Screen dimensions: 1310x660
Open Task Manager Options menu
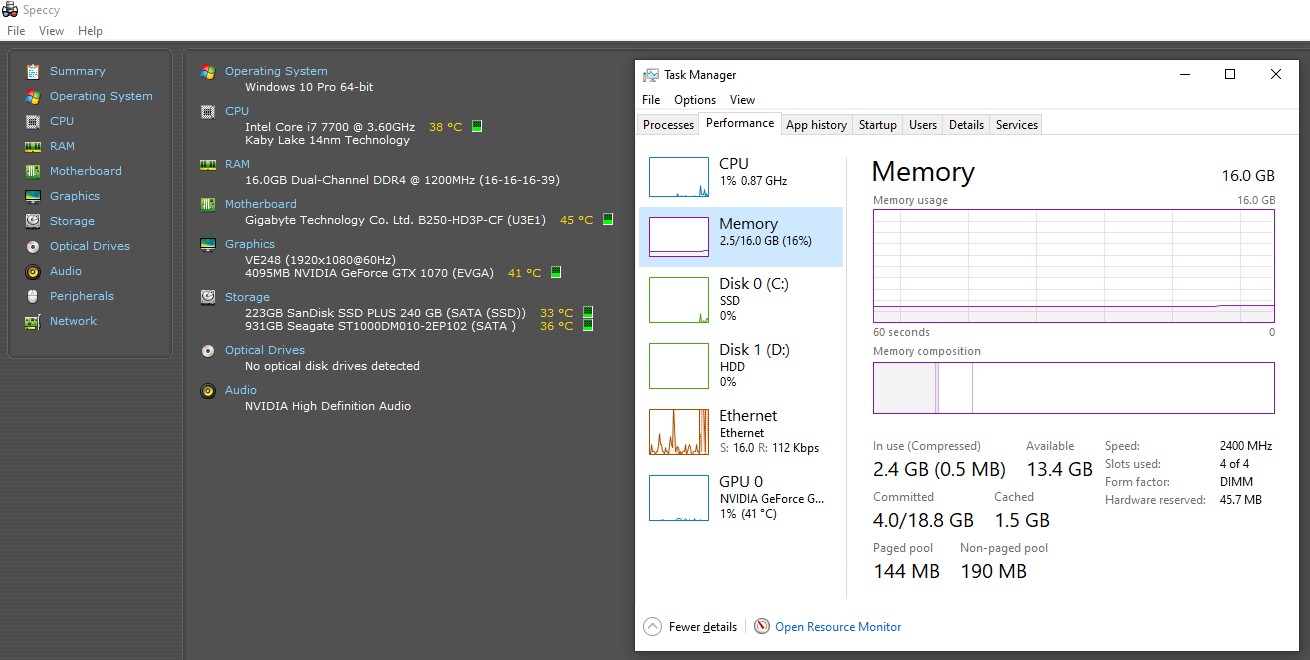[695, 100]
